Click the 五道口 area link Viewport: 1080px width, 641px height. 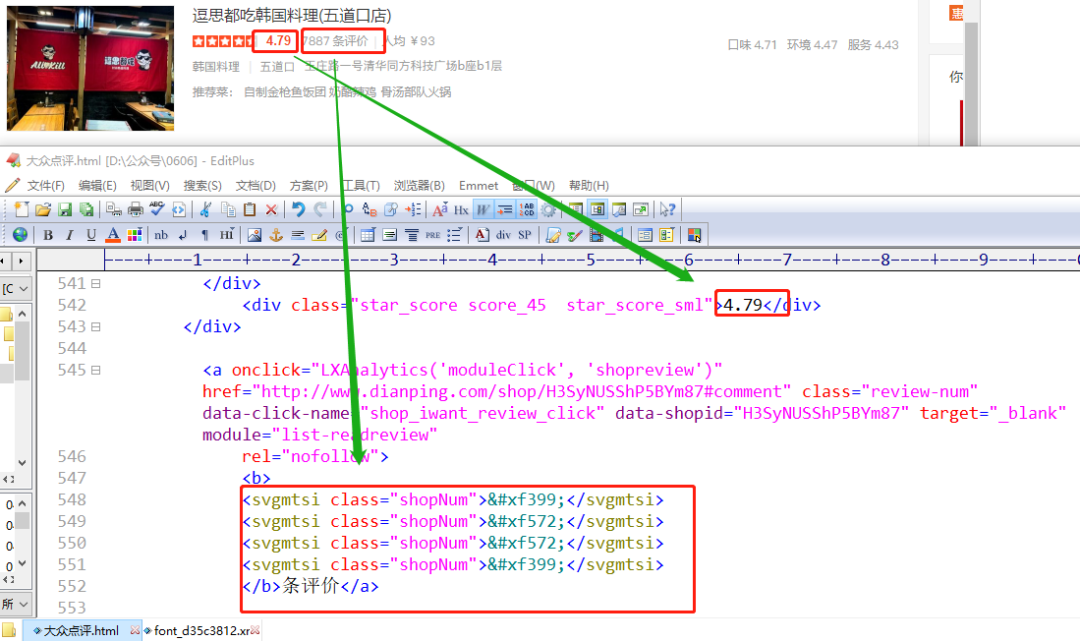pyautogui.click(x=277, y=66)
